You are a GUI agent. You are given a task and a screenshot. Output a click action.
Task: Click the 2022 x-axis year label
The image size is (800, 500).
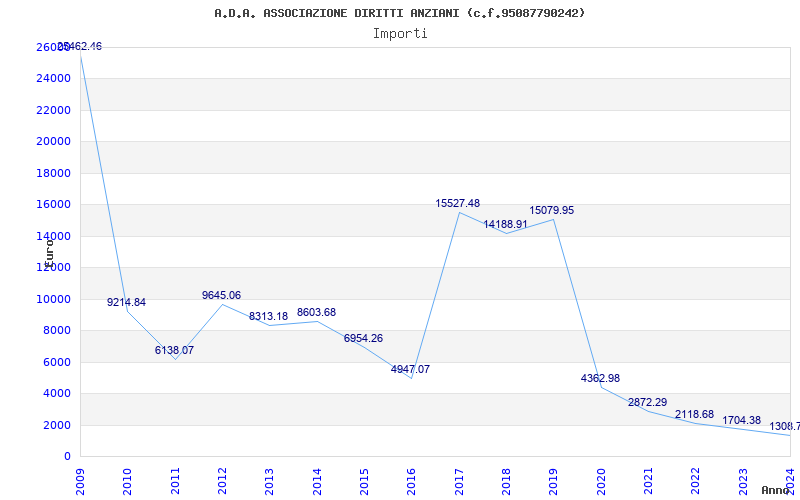click(696, 482)
